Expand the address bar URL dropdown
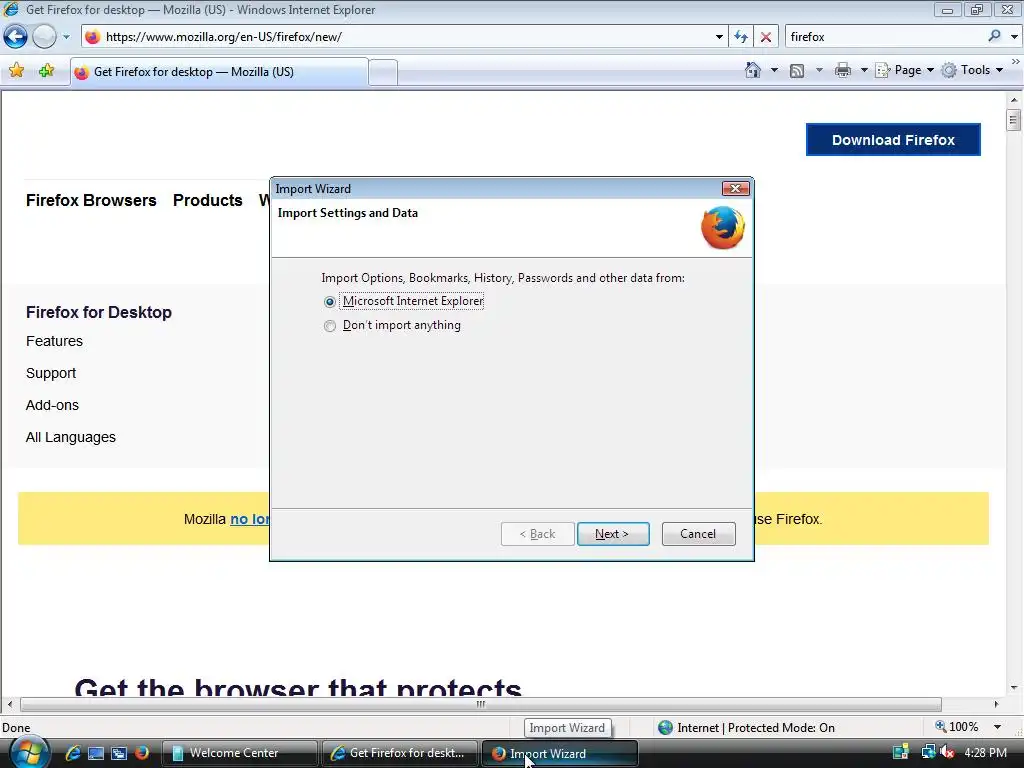The width and height of the screenshot is (1024, 768). point(719,37)
